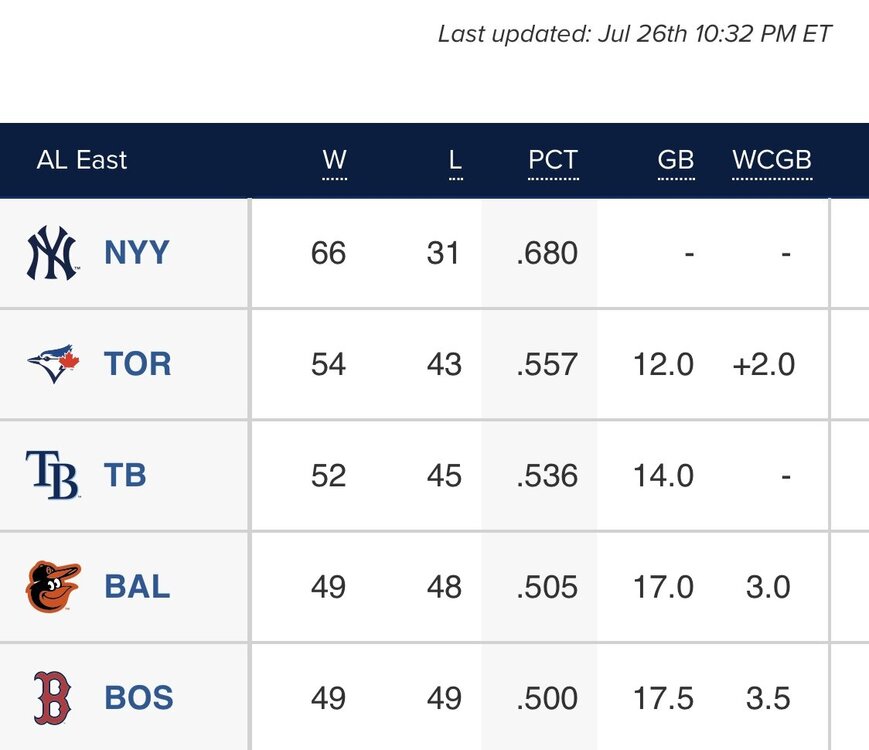Sort standings by GB column
Screen dimensions: 869x750
pyautogui.click(x=676, y=160)
